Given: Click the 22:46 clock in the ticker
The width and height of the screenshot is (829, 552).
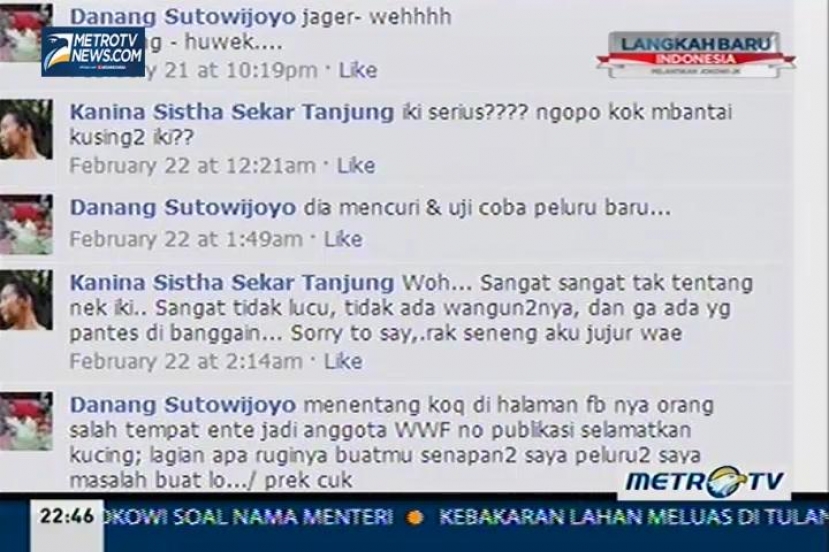Looking at the screenshot, I should (67, 516).
